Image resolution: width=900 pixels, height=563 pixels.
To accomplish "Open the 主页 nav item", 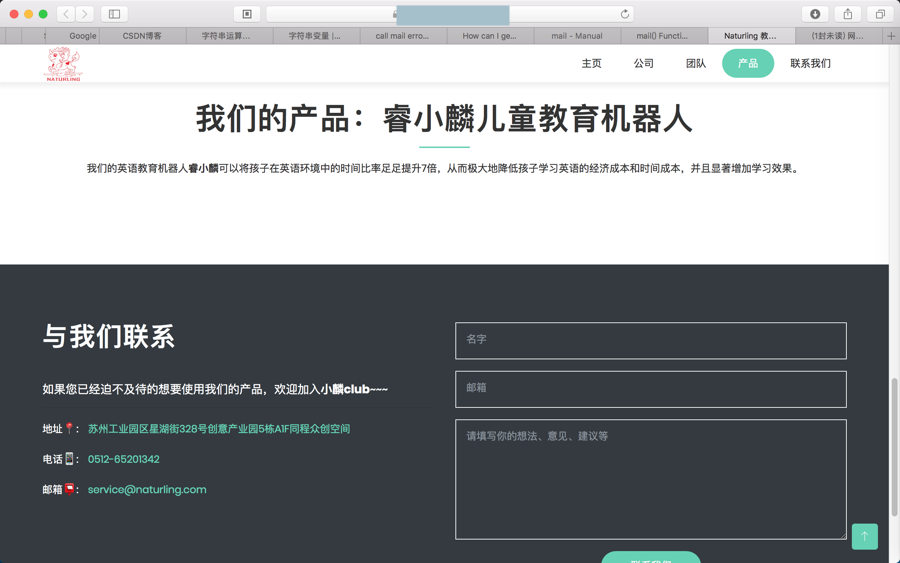I will [x=591, y=63].
